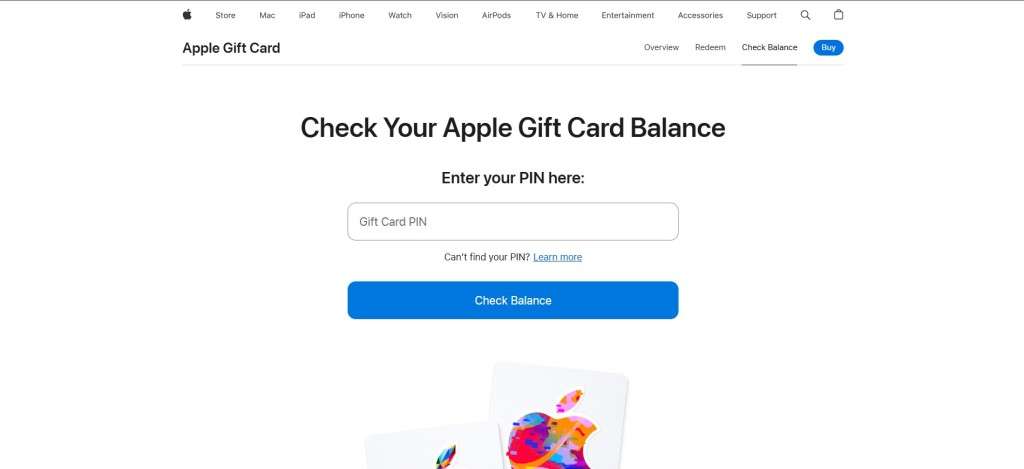The width and height of the screenshot is (1024, 469).
Task: Go to iPad in navigation bar
Action: point(307,15)
